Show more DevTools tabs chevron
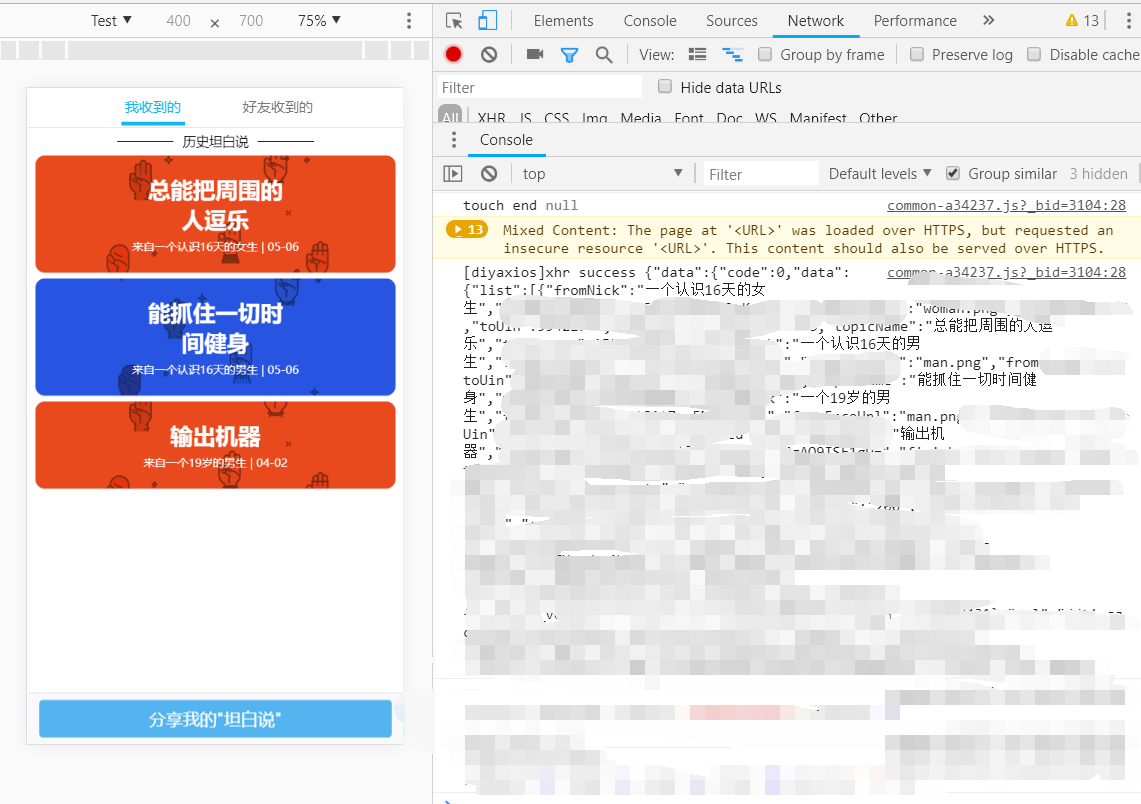 tap(988, 20)
